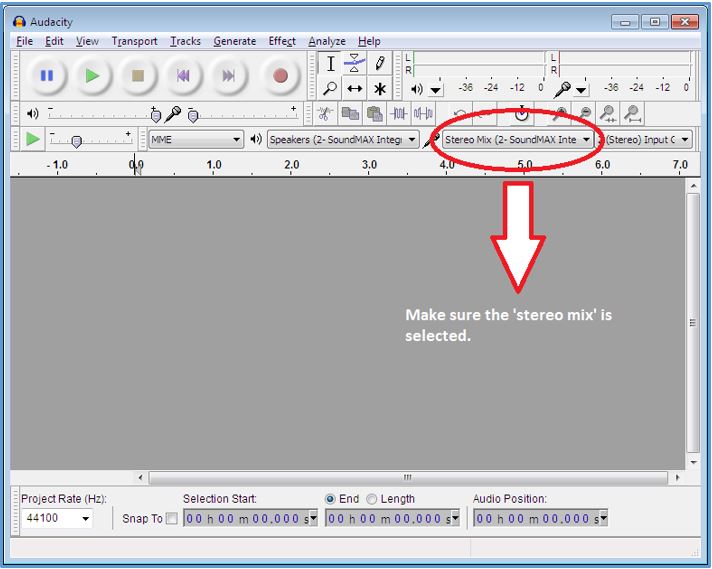712x569 pixels.
Task: Open the Tracks menu
Action: (x=185, y=41)
